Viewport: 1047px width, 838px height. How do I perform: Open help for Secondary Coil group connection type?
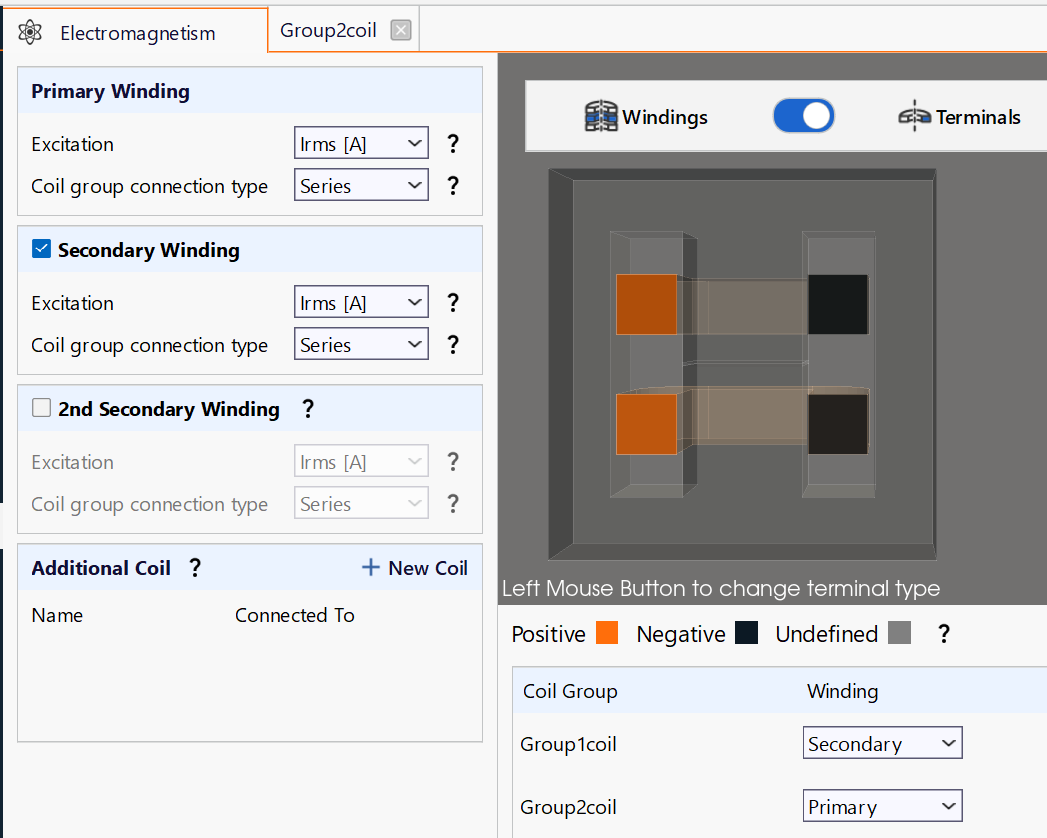pos(453,345)
